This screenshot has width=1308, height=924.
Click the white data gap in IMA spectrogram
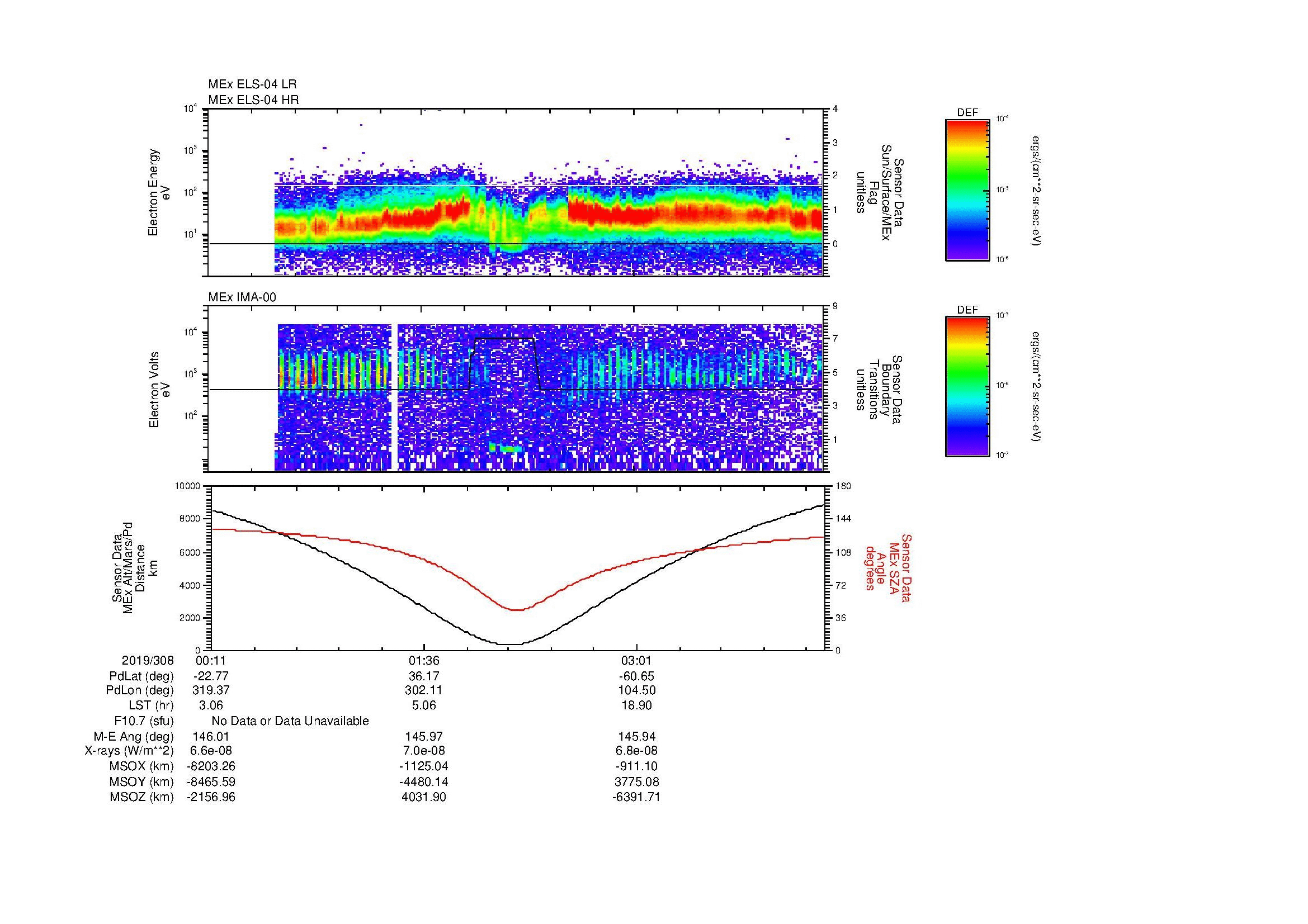point(394,397)
